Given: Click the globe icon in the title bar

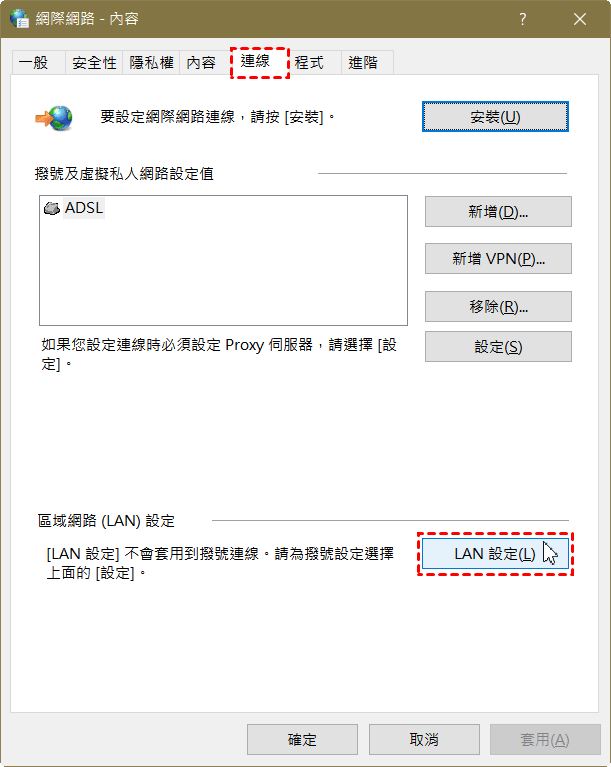Looking at the screenshot, I should tap(20, 19).
